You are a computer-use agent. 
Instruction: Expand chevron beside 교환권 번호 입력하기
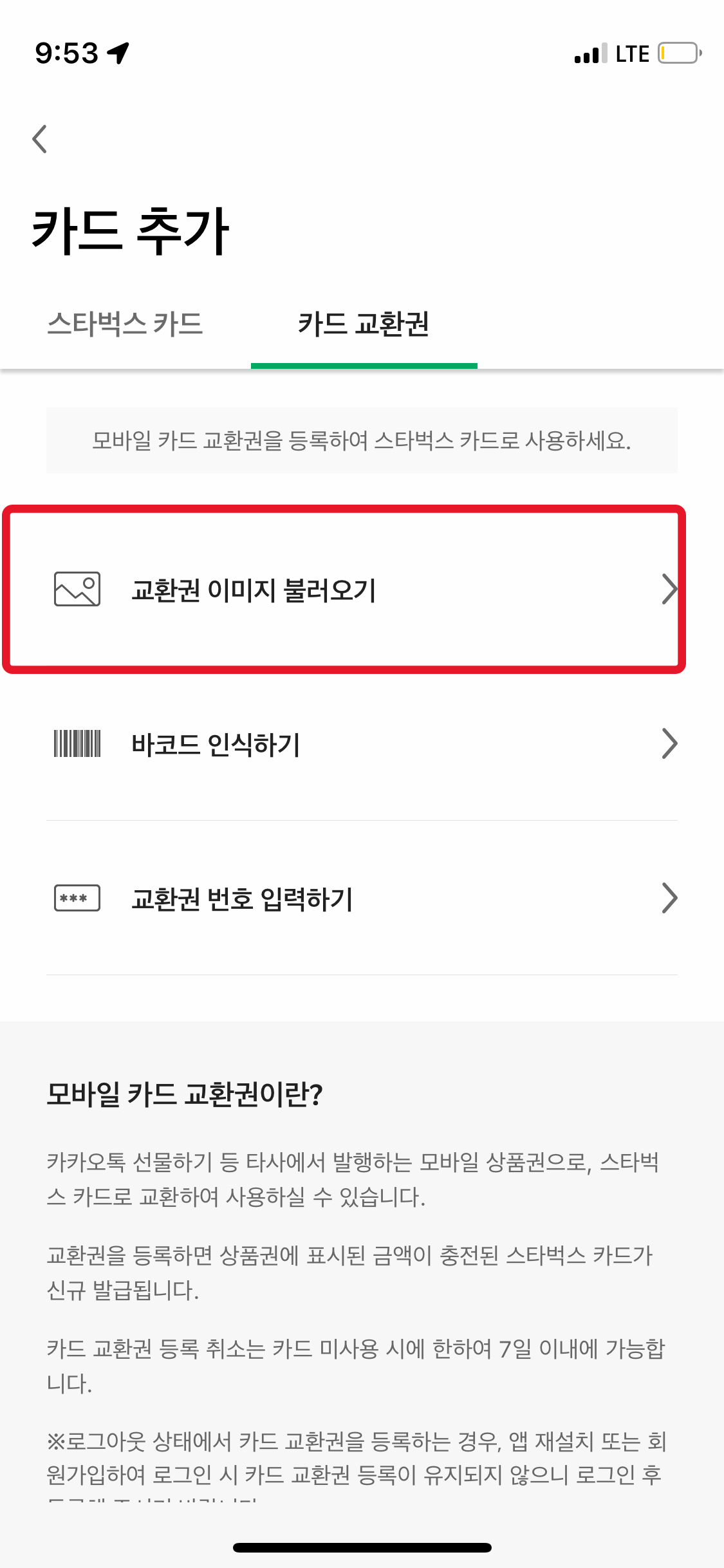[669, 898]
